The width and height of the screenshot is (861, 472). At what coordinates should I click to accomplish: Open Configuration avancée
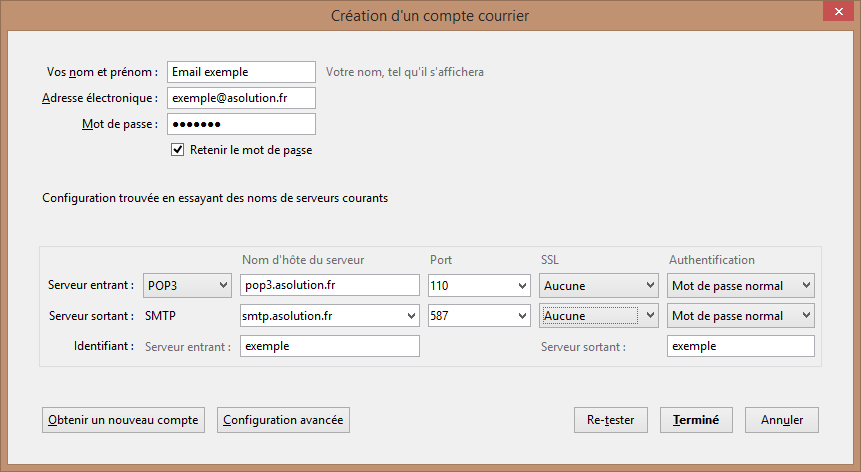(283, 420)
